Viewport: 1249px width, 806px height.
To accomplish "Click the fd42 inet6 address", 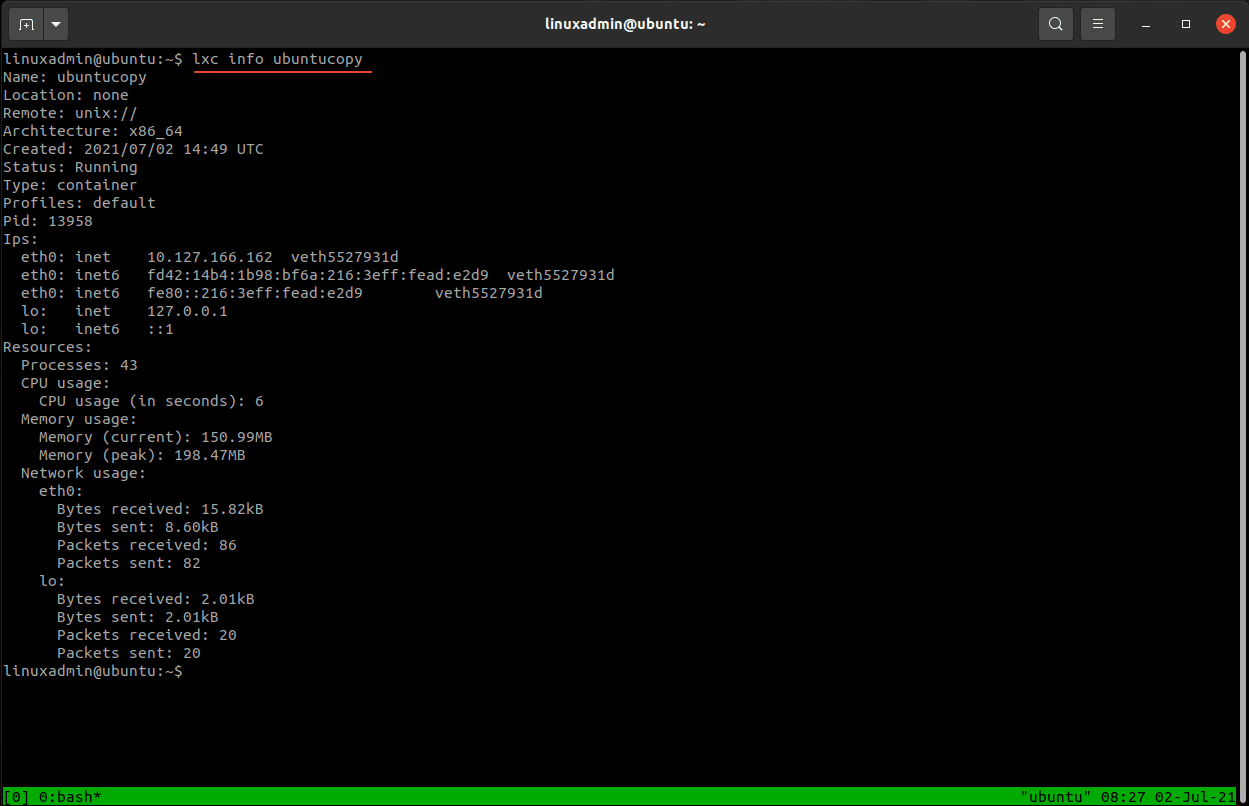I will pyautogui.click(x=318, y=275).
